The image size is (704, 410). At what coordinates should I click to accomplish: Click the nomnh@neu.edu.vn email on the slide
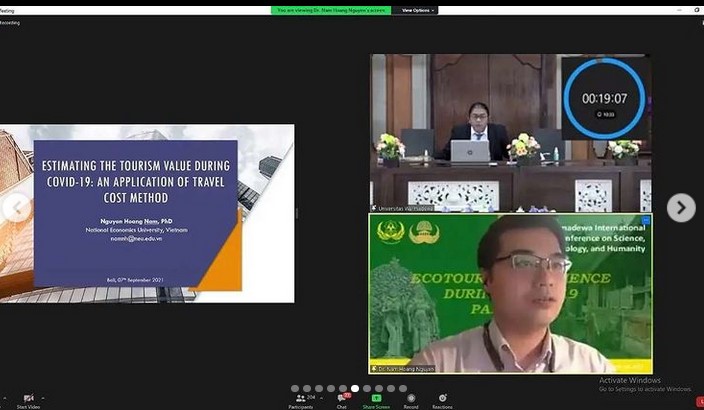click(x=136, y=239)
